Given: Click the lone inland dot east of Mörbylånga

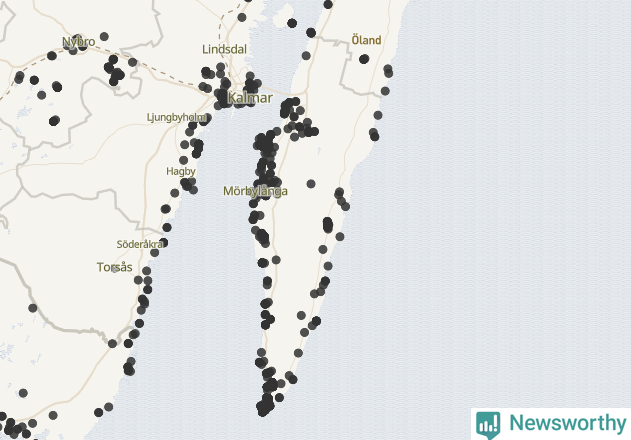Looking at the screenshot, I should point(311,184).
